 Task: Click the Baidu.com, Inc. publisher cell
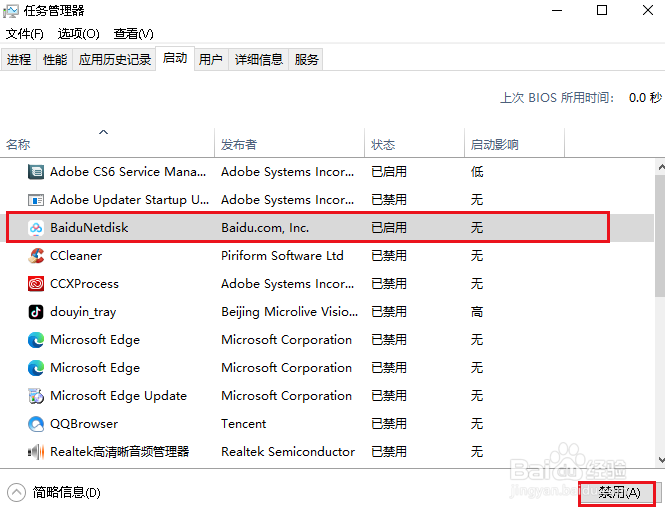(265, 228)
